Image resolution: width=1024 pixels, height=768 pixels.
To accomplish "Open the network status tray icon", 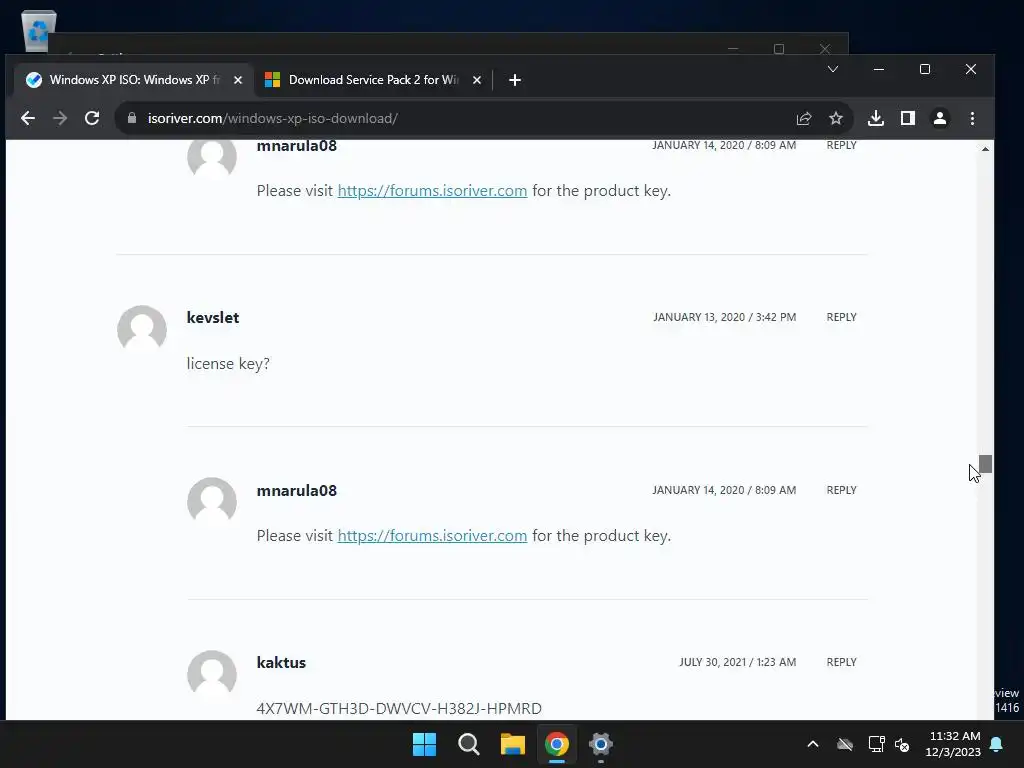I will [x=876, y=744].
